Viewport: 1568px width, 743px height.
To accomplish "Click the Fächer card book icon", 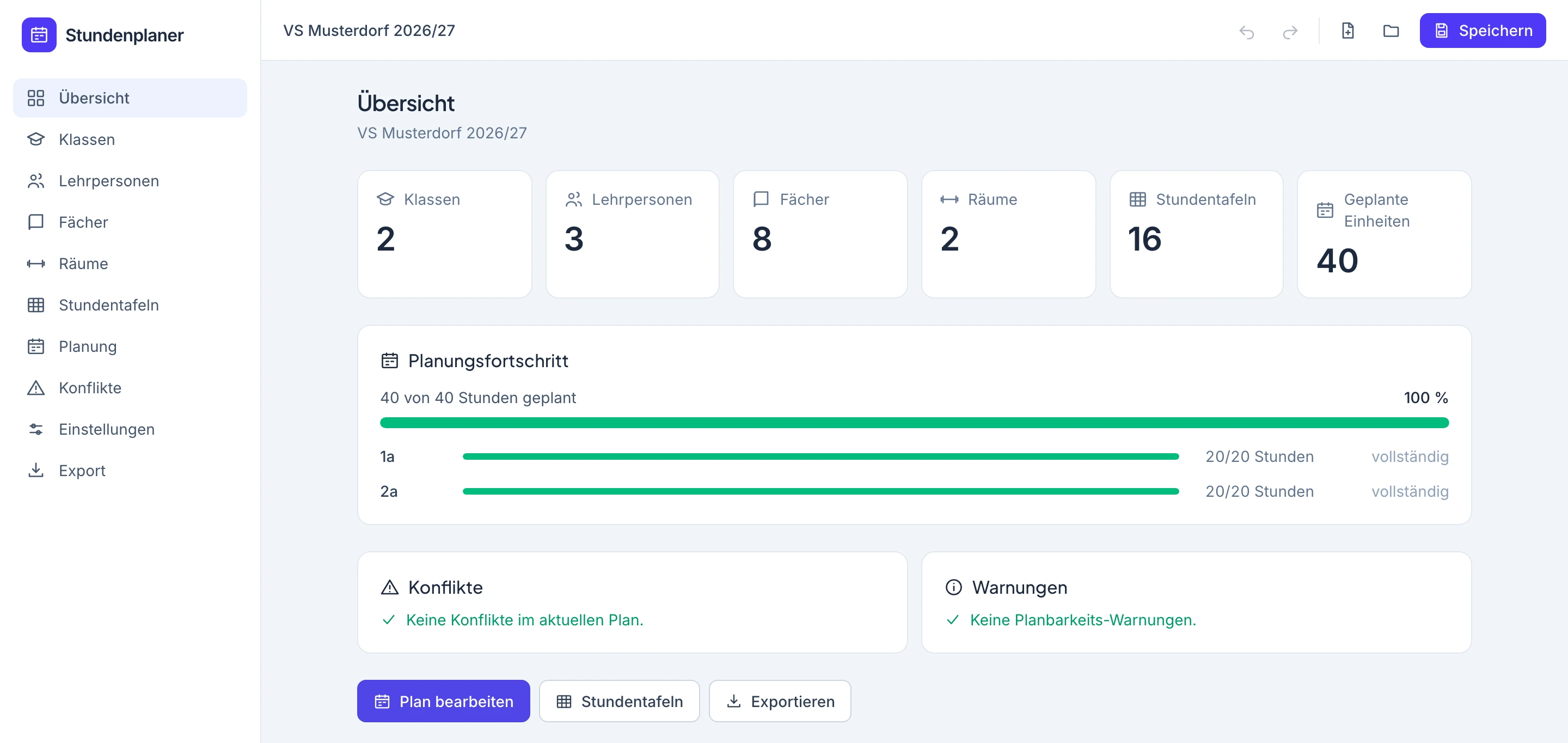I will (761, 199).
